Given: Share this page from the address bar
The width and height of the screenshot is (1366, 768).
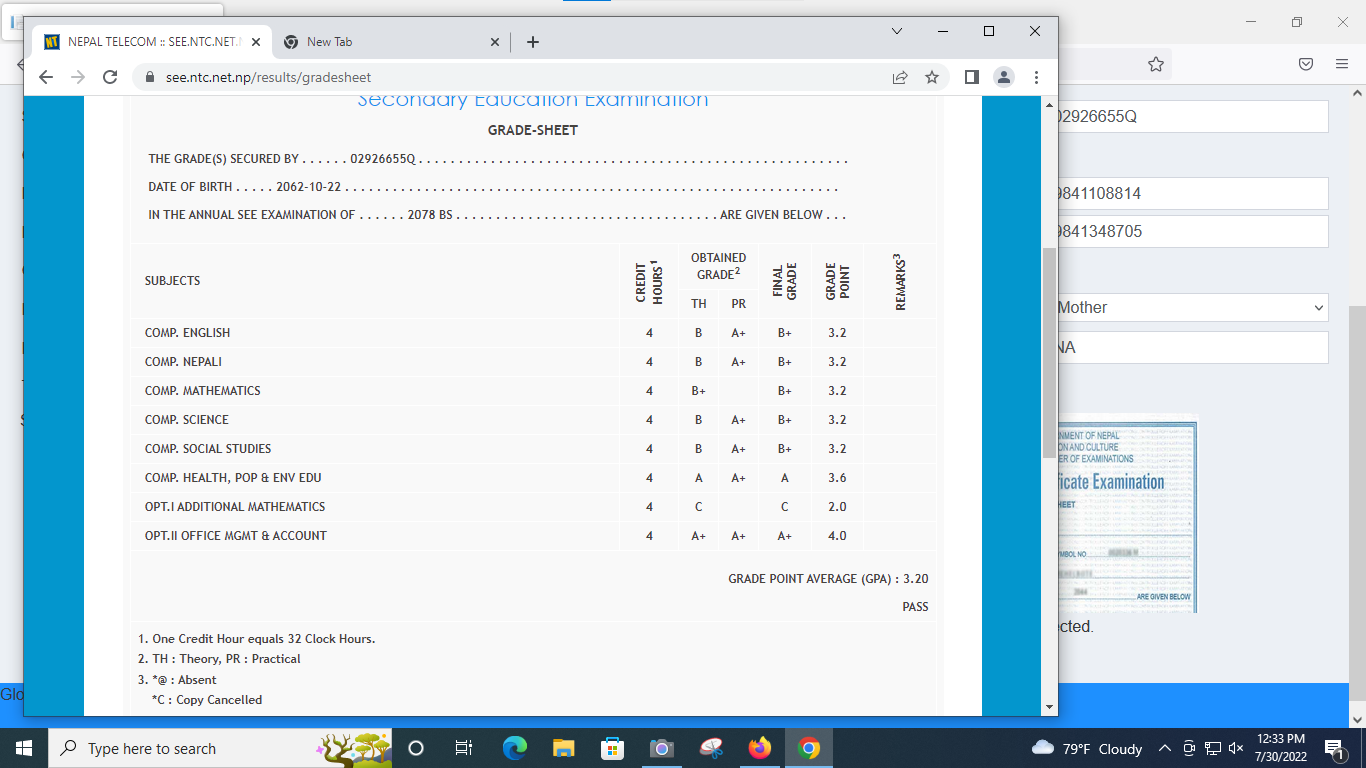Looking at the screenshot, I should [x=900, y=77].
